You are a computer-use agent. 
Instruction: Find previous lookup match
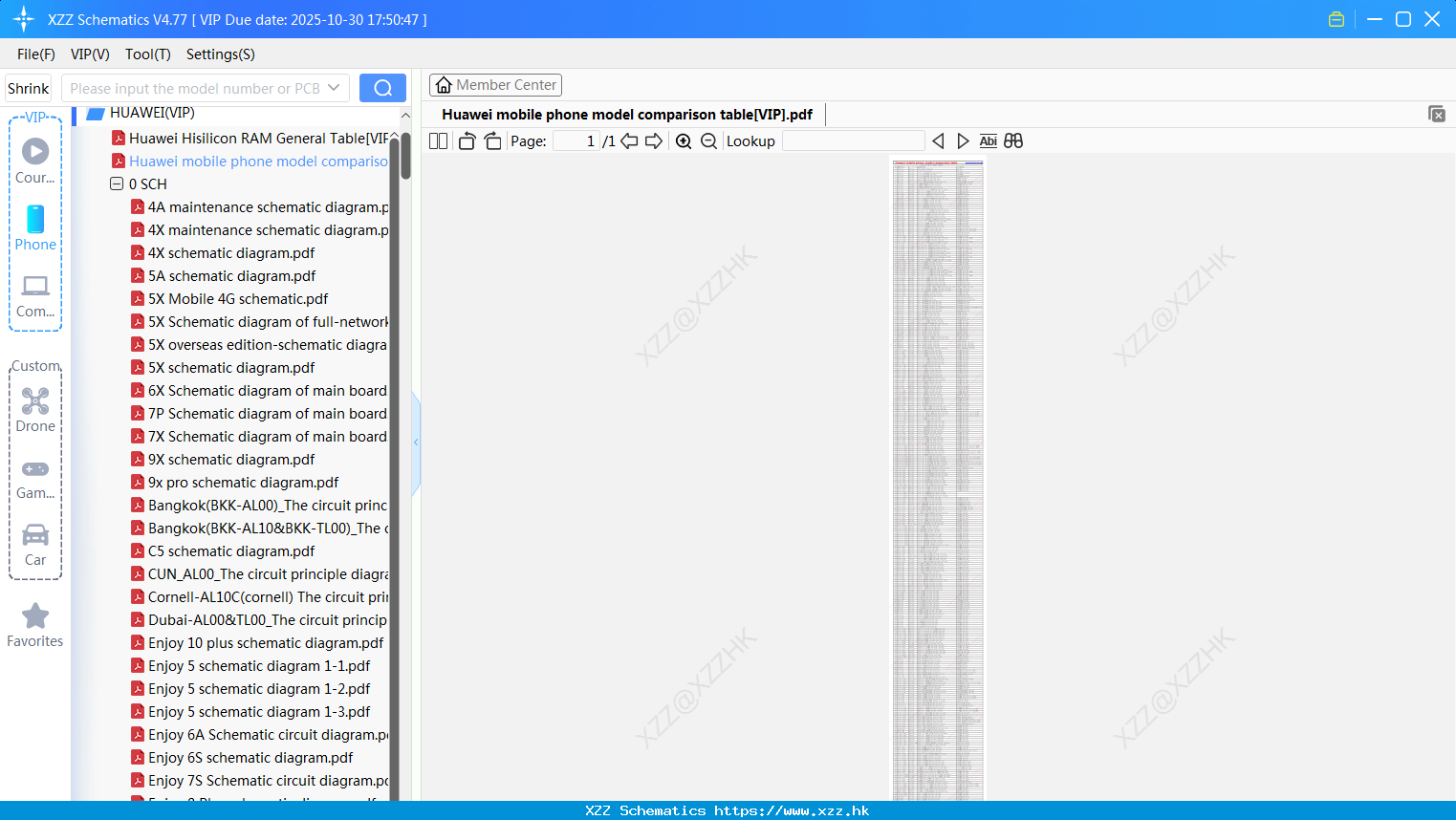tap(938, 141)
